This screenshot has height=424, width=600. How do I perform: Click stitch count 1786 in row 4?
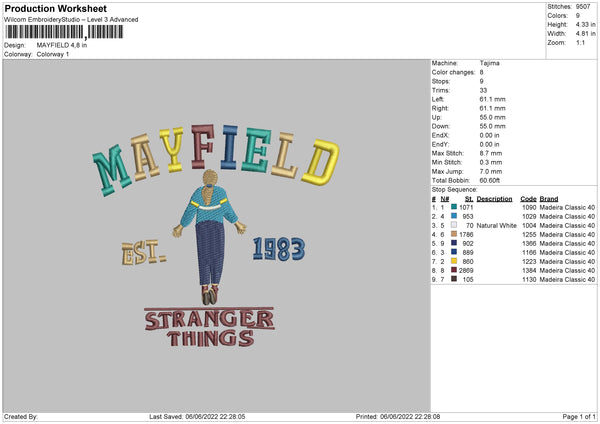[466, 235]
